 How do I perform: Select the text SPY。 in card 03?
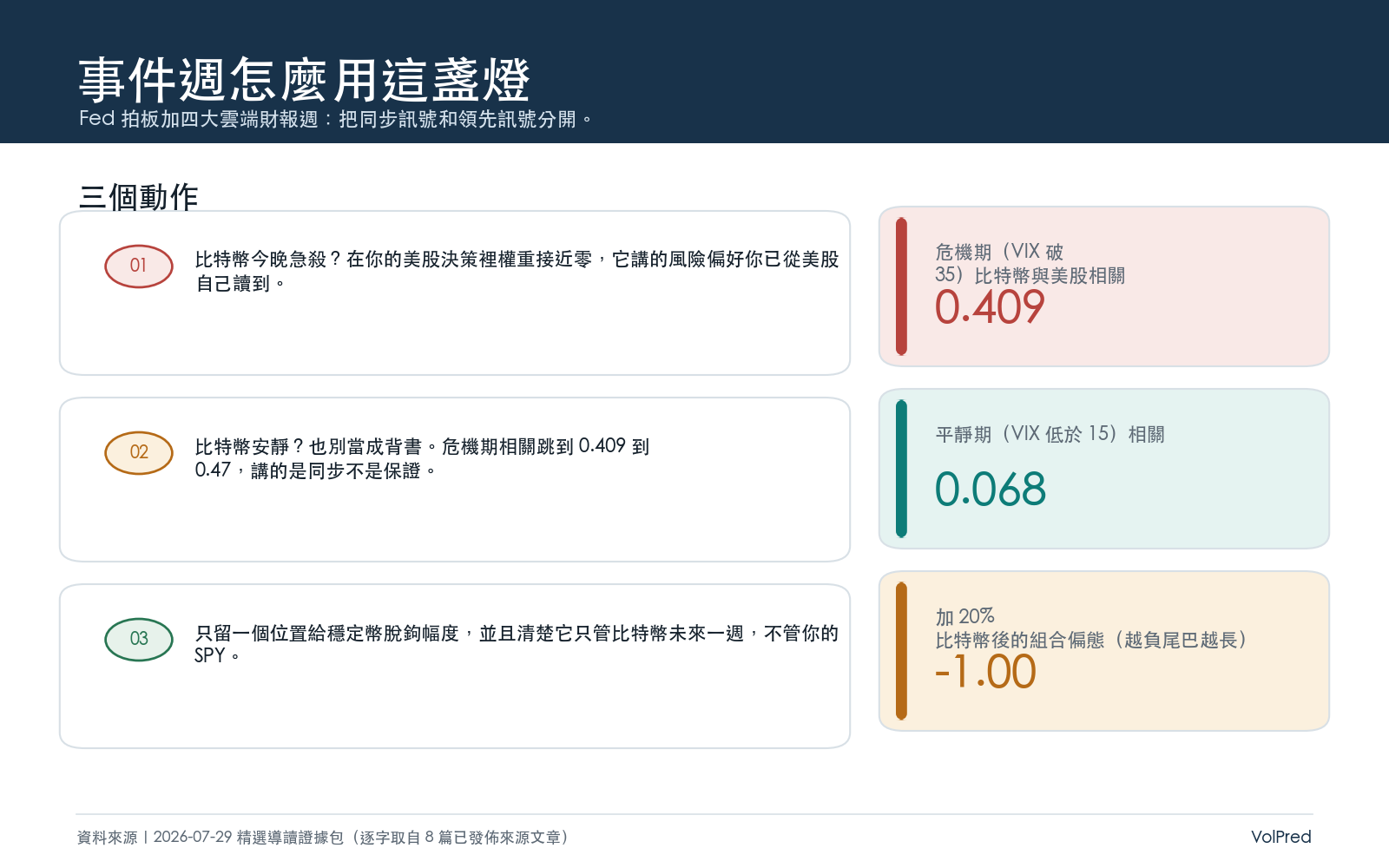(x=217, y=656)
